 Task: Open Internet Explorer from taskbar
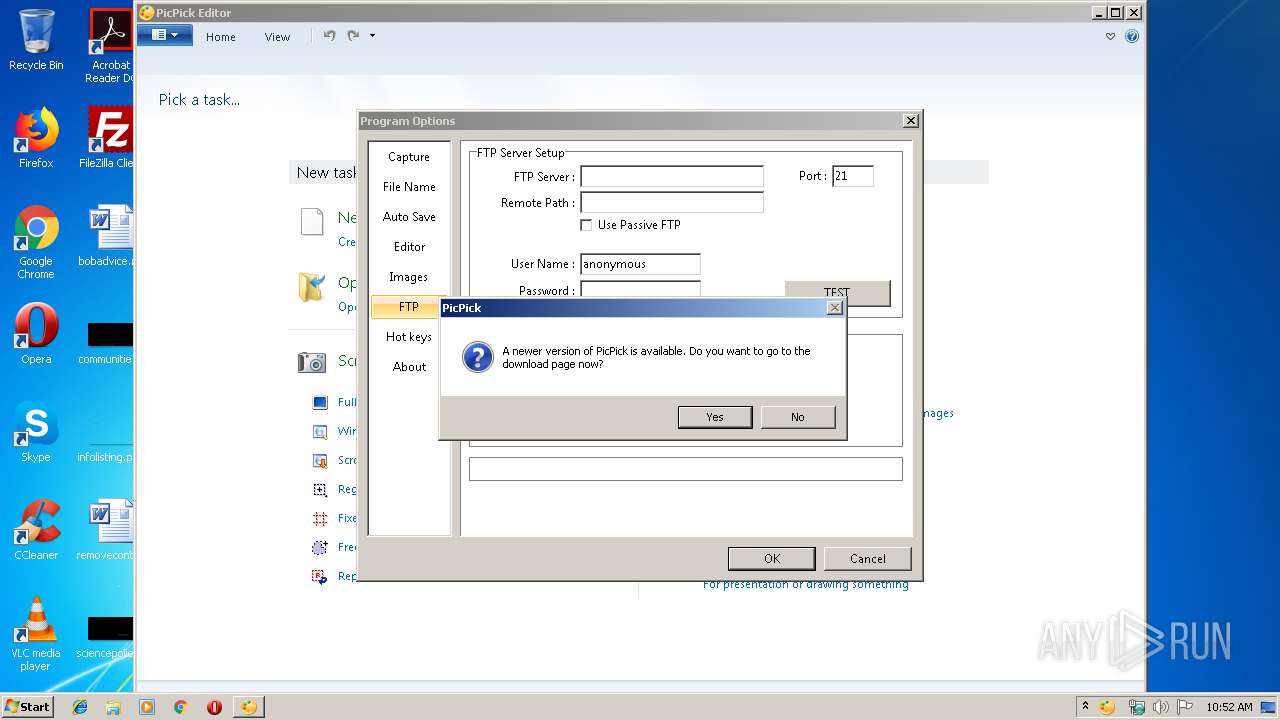pos(80,707)
